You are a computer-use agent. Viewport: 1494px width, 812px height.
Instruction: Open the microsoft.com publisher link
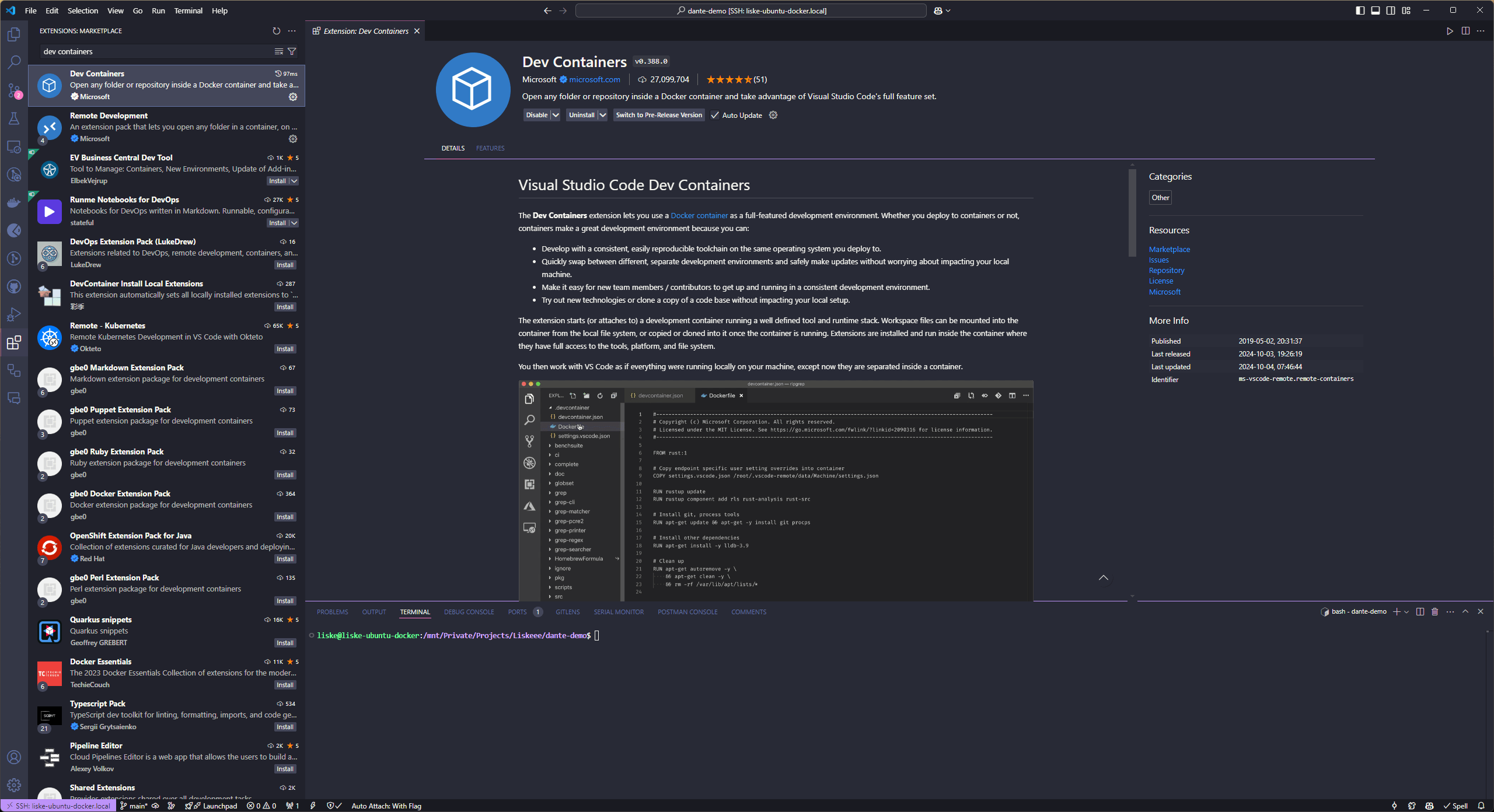click(595, 79)
